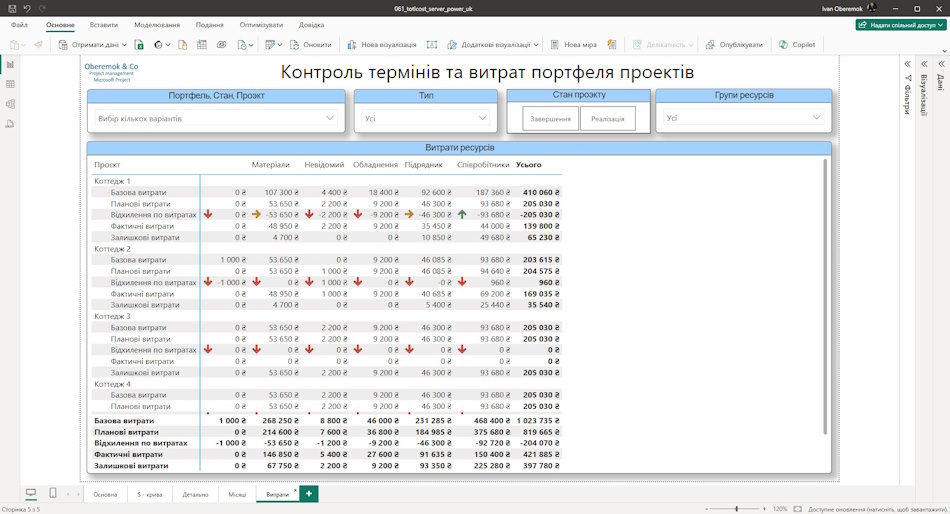Toggle Завершення project state slicer
Image resolution: width=950 pixels, height=514 pixels.
550,119
